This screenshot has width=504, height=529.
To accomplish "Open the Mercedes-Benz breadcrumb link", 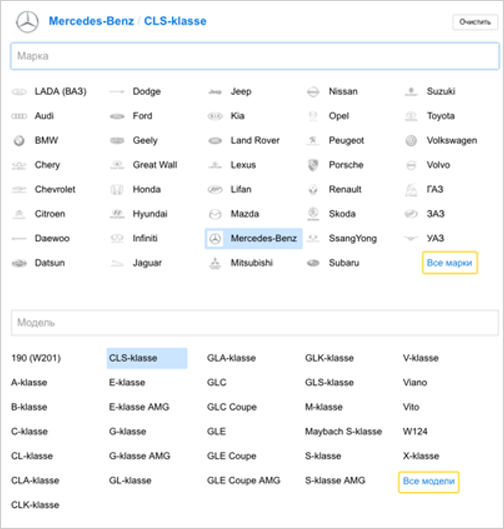I will point(91,21).
